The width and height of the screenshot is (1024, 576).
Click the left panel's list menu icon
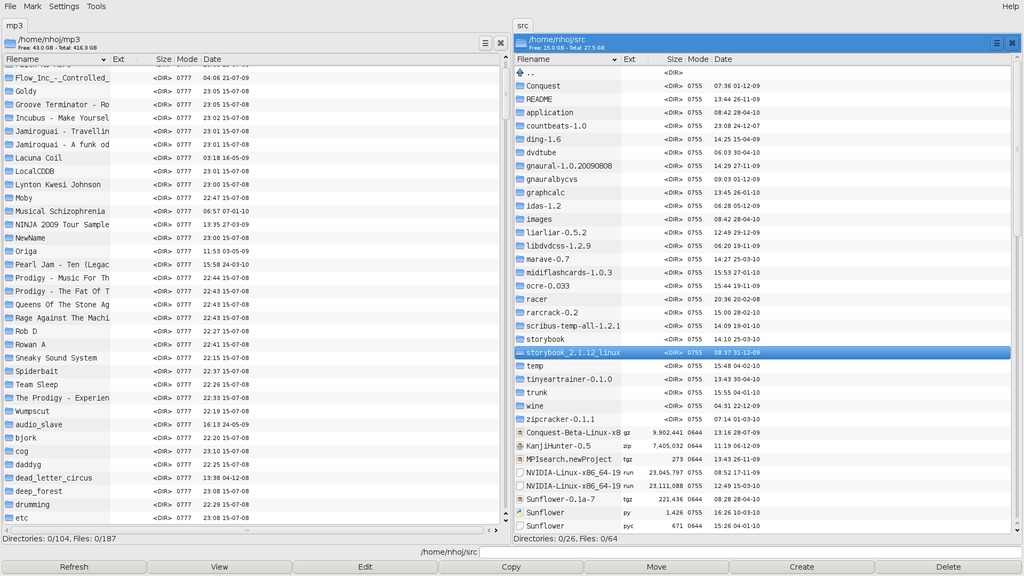click(x=485, y=43)
